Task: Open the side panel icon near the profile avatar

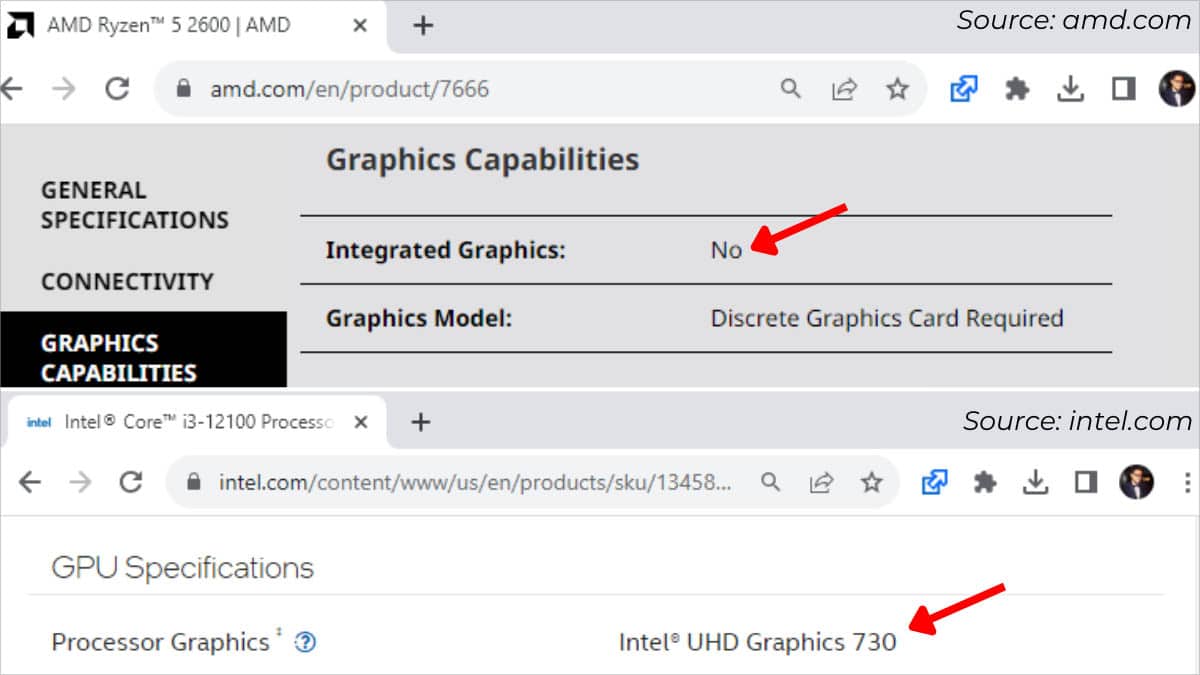Action: 1124,88
